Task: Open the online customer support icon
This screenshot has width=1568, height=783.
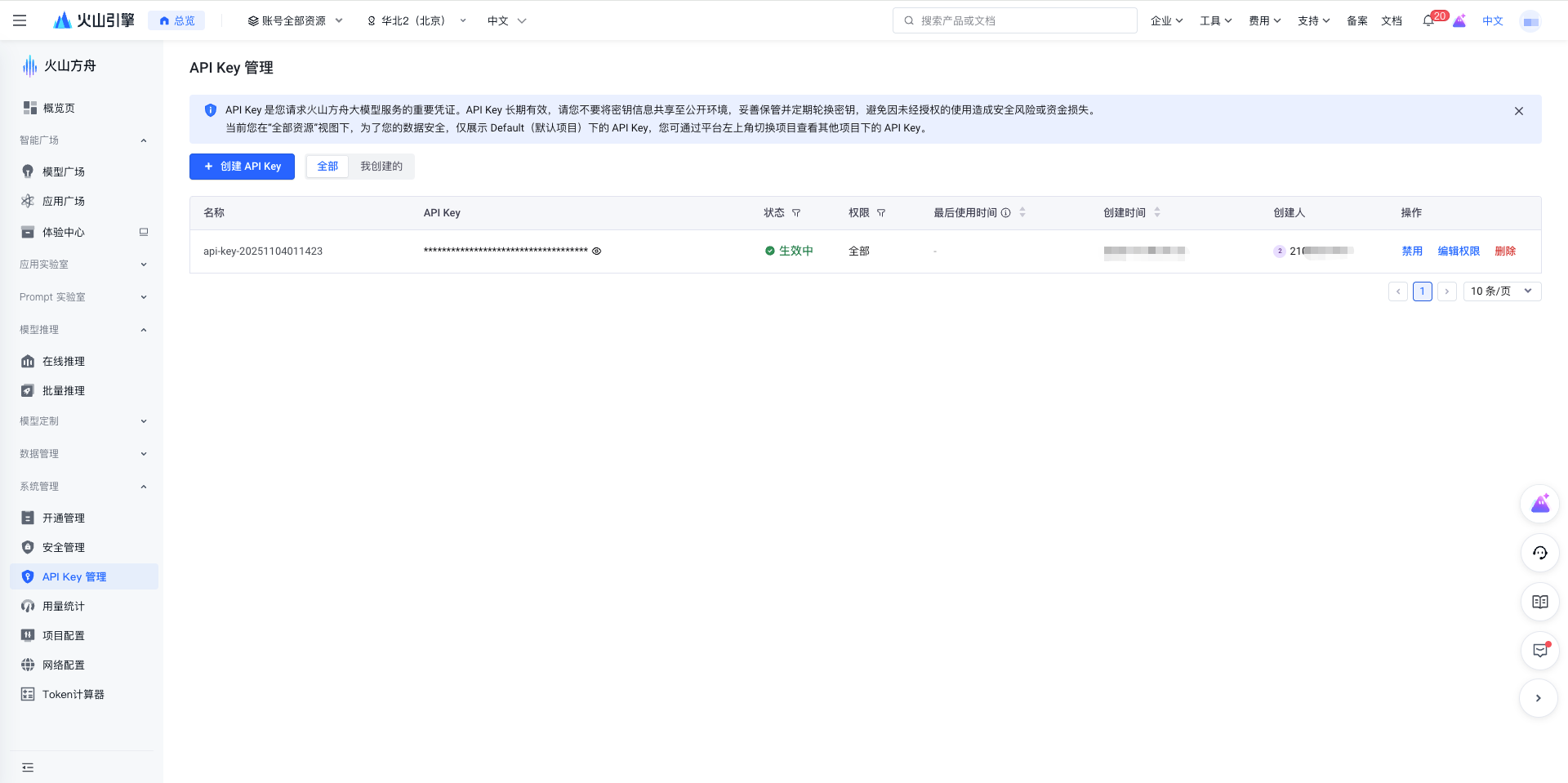Action: (x=1539, y=553)
